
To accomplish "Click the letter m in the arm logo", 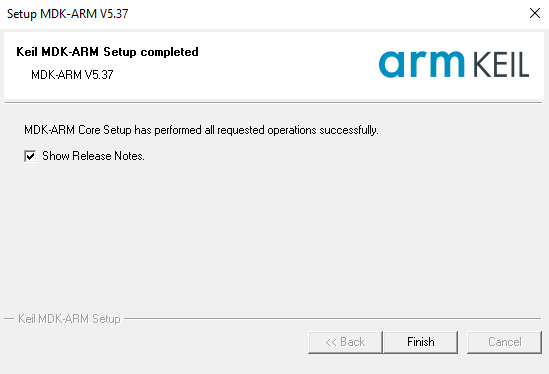I will tap(445, 64).
